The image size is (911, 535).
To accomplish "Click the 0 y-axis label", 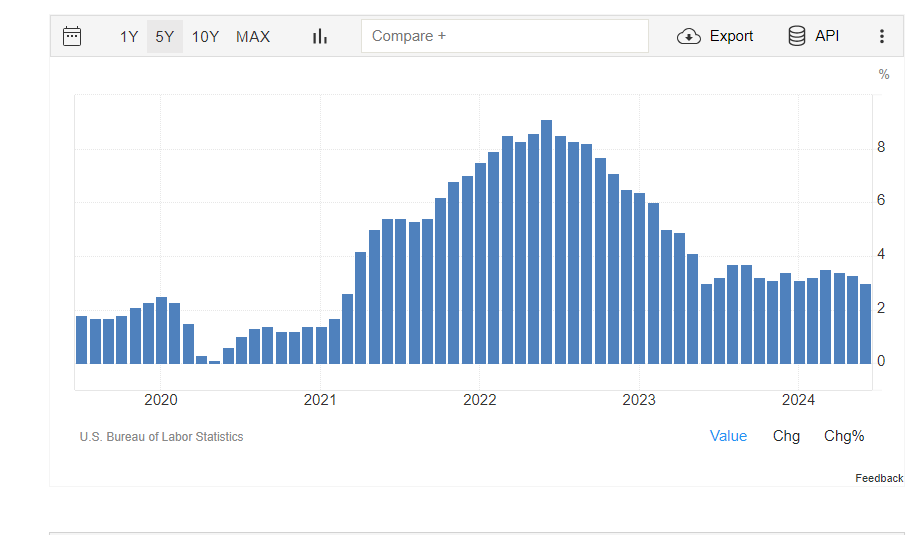I will pyautogui.click(x=881, y=361).
